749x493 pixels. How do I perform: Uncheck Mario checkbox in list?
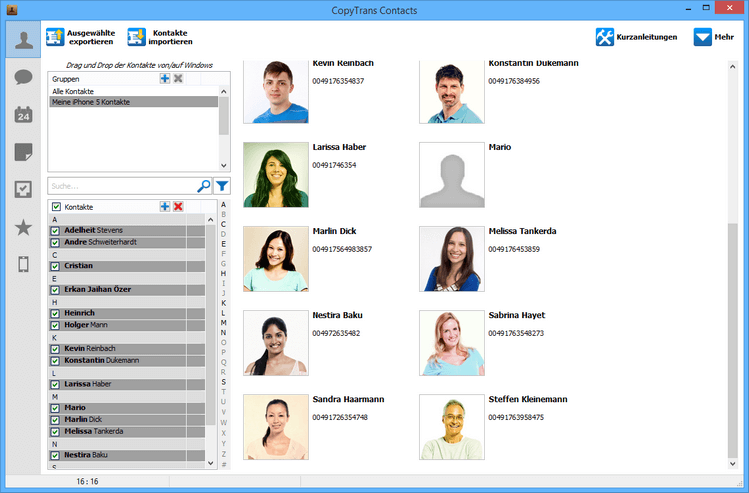[x=55, y=408]
